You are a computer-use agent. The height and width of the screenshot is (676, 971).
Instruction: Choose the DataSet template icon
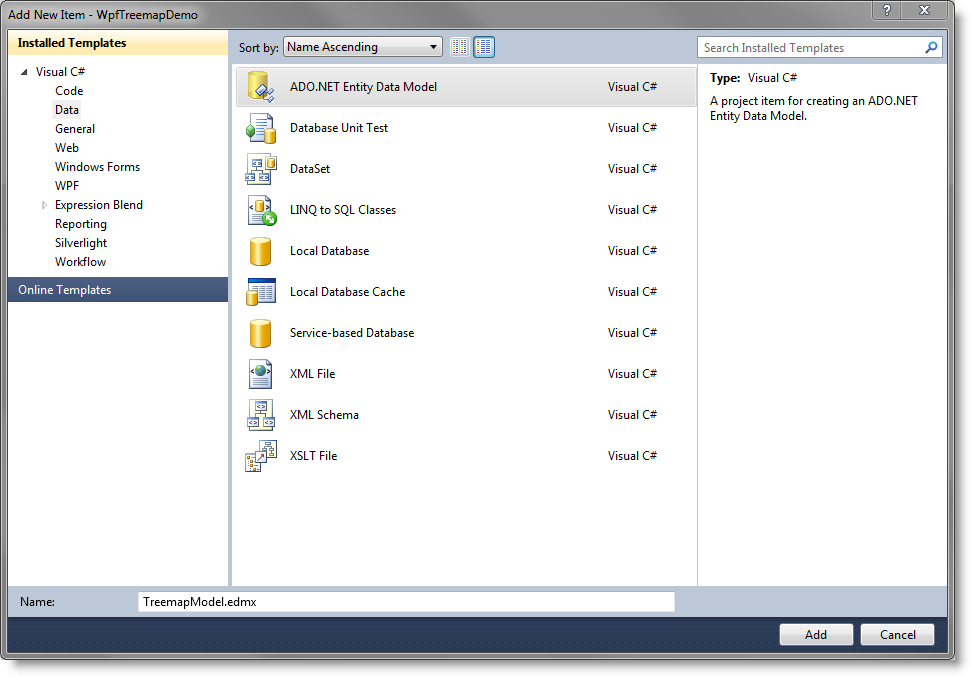pos(260,169)
